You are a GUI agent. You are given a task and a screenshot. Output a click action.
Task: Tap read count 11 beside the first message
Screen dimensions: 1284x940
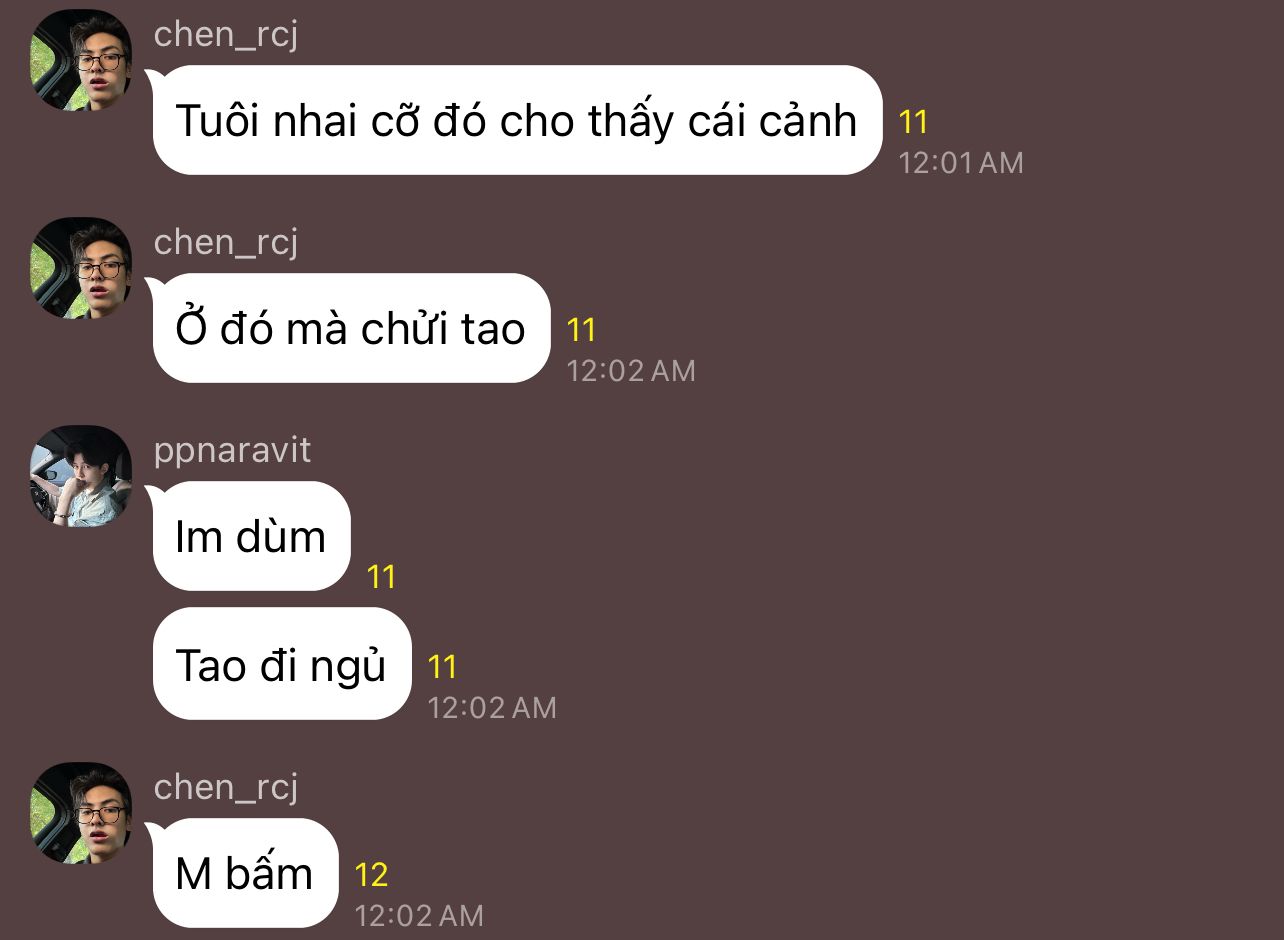pyautogui.click(x=913, y=122)
